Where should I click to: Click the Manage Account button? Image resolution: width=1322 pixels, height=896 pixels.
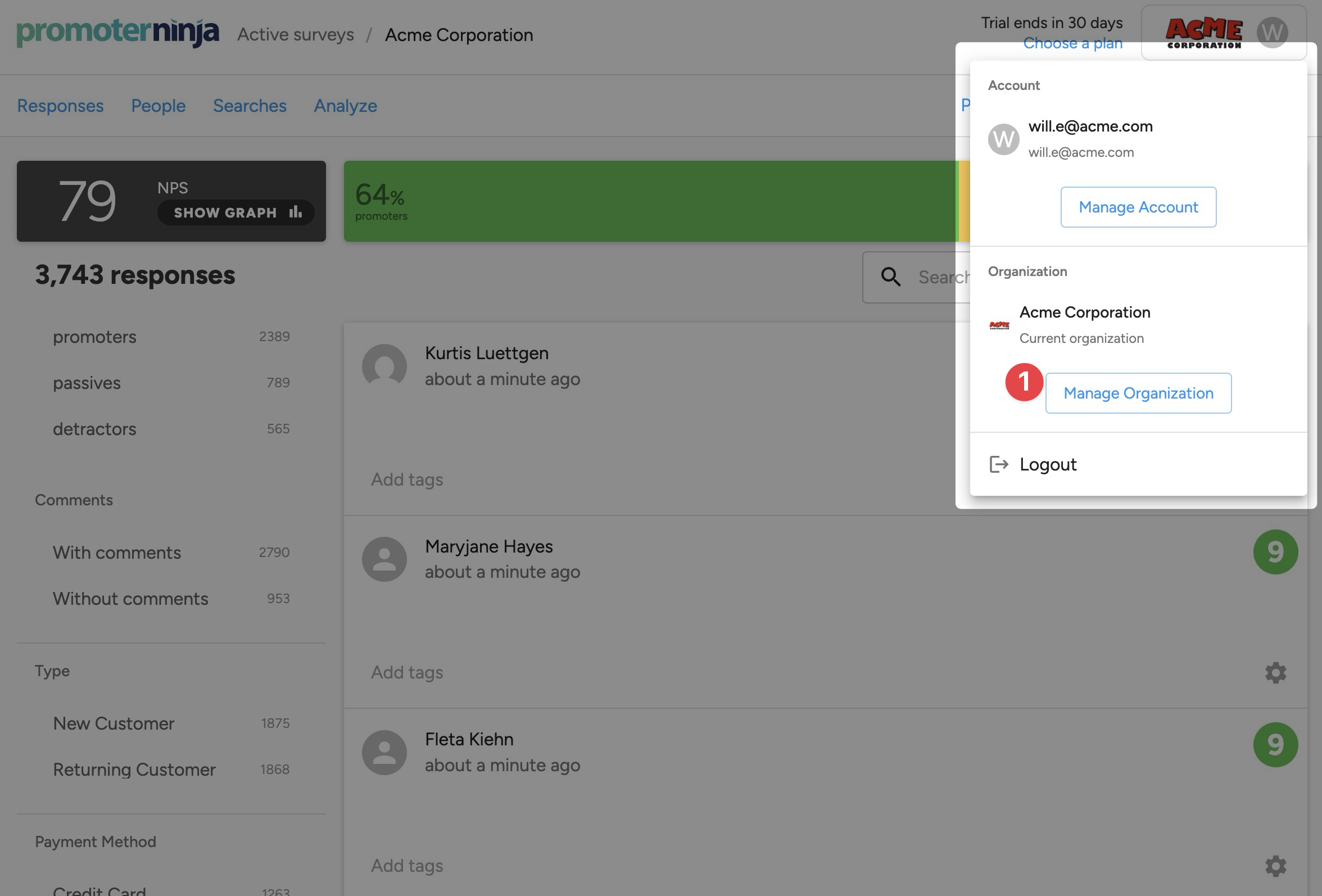1138,207
